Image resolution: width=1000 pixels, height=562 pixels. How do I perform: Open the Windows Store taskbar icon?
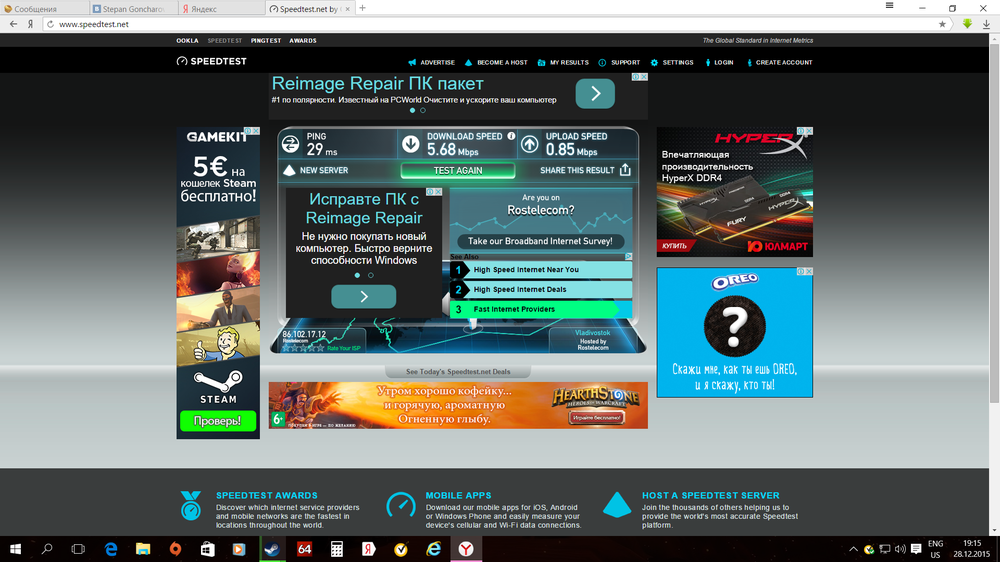[x=207, y=549]
